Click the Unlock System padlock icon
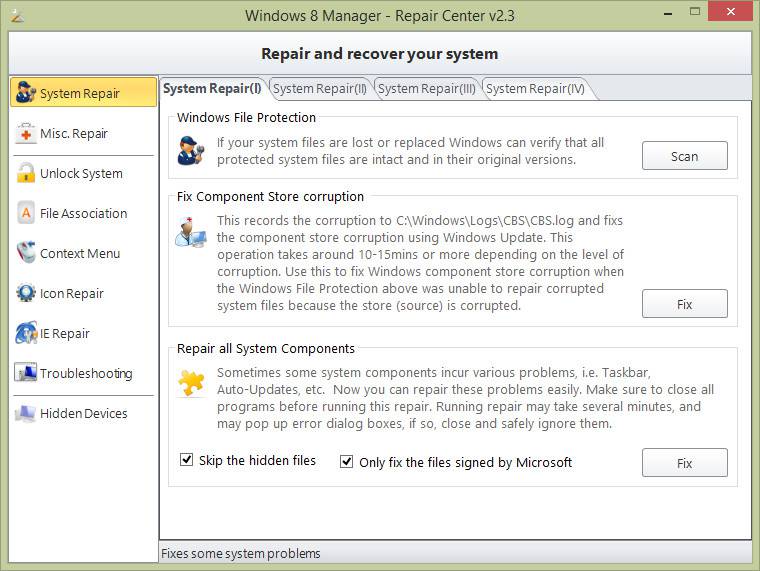The image size is (760, 571). [x=26, y=173]
